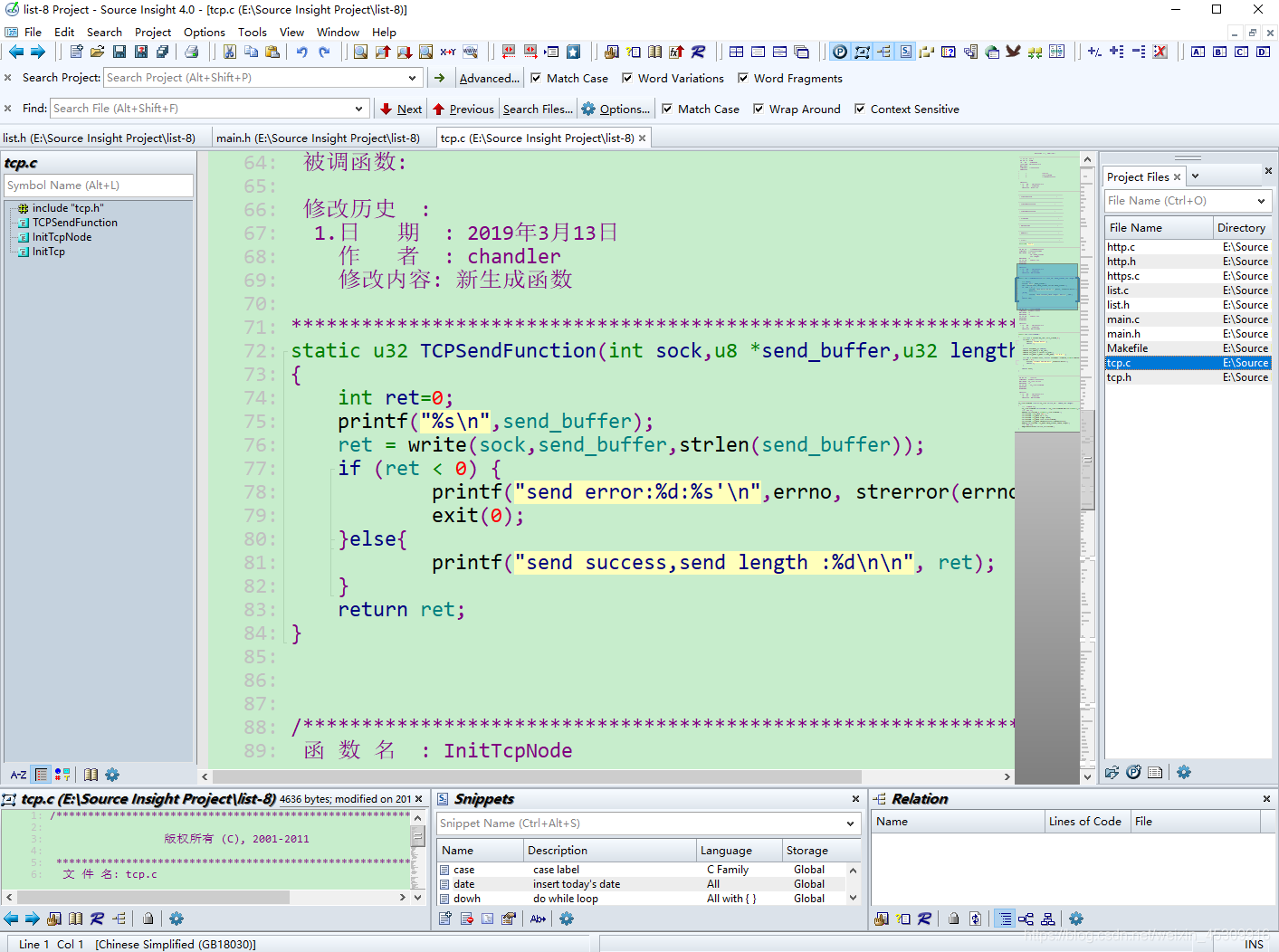1279x952 pixels.
Task: Click the layout A toolbar icon
Action: [x=1198, y=52]
